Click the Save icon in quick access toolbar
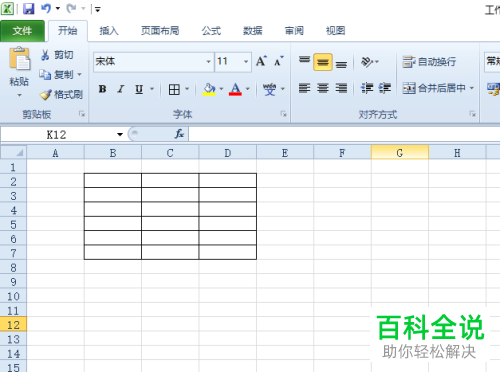The image size is (500, 372). point(29,9)
